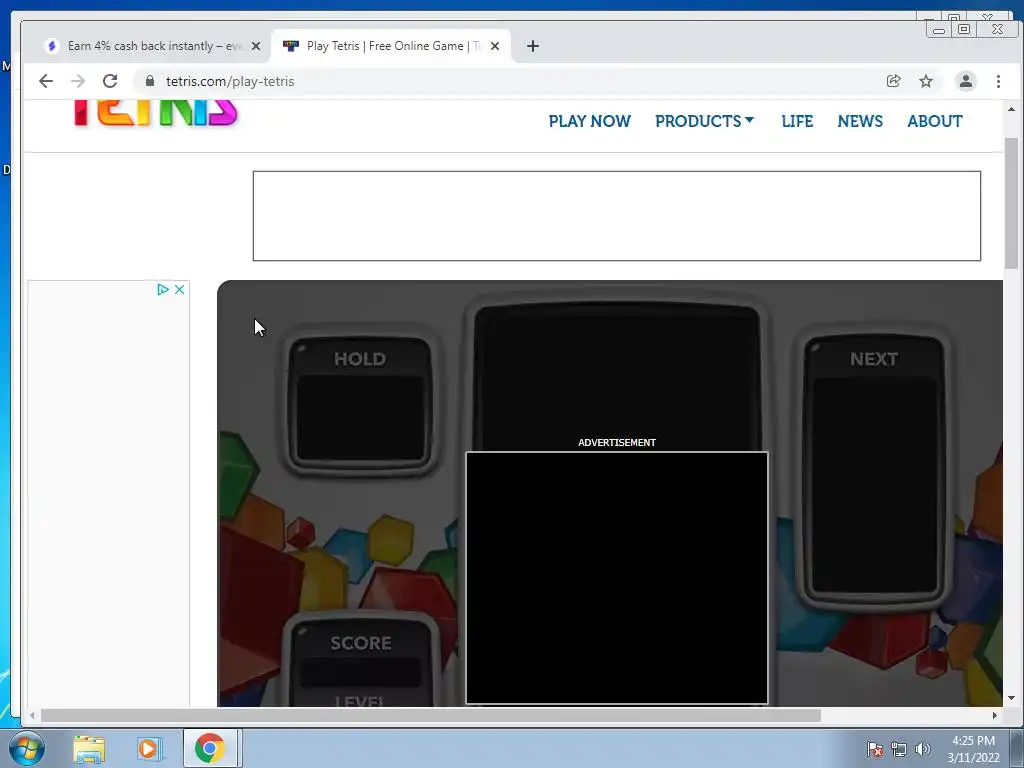Bookmark this page with the star icon

[926, 81]
